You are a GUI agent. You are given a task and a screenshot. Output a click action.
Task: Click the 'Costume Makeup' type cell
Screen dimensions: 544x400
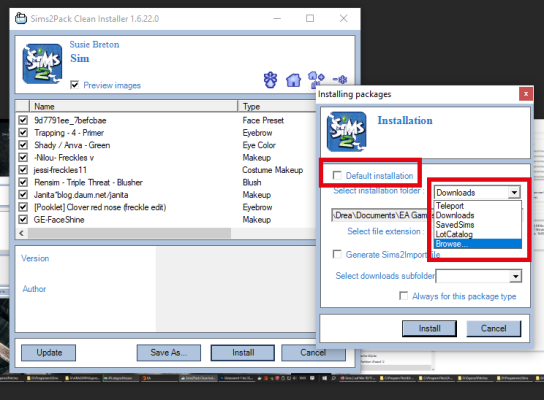272,170
